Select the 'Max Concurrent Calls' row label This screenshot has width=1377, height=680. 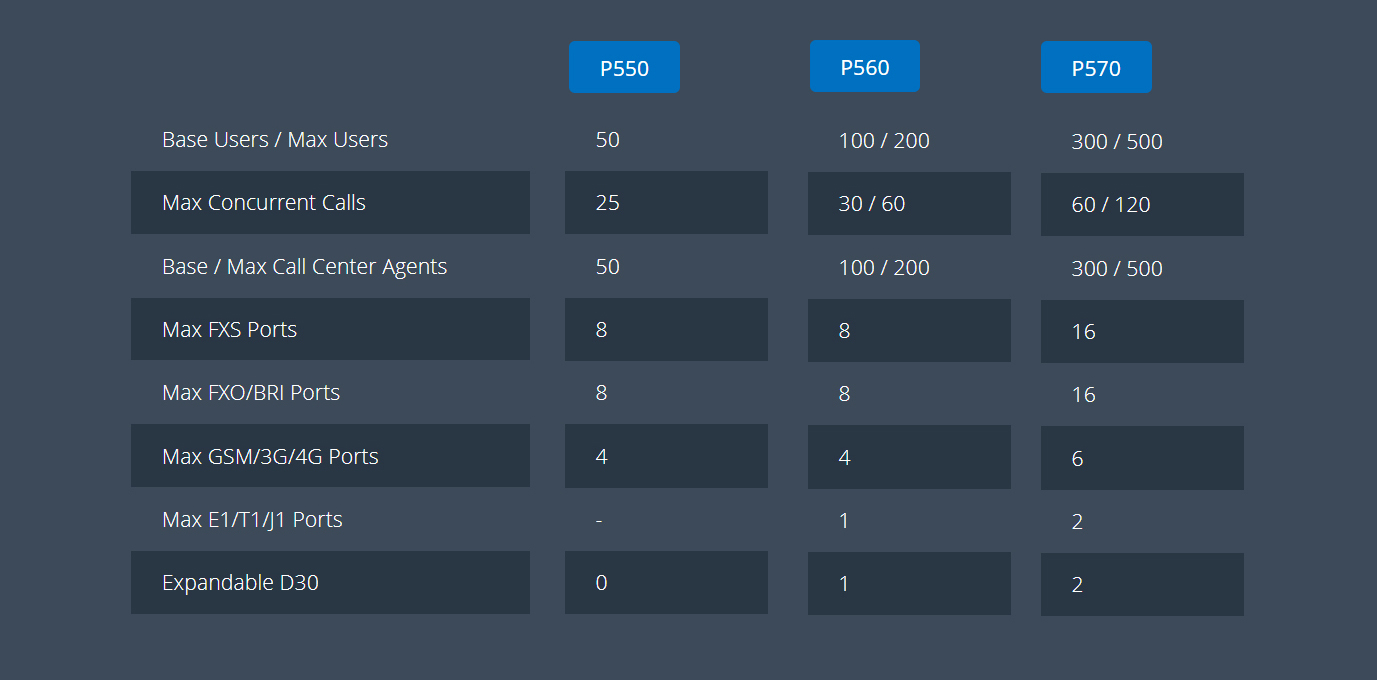(x=264, y=203)
